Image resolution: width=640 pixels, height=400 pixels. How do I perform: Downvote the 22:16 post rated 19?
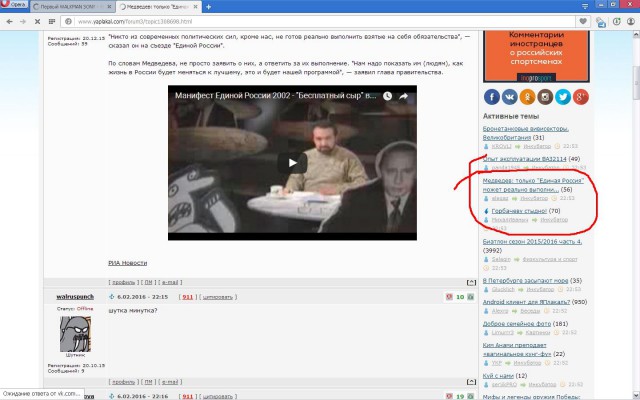pyautogui.click(x=449, y=396)
